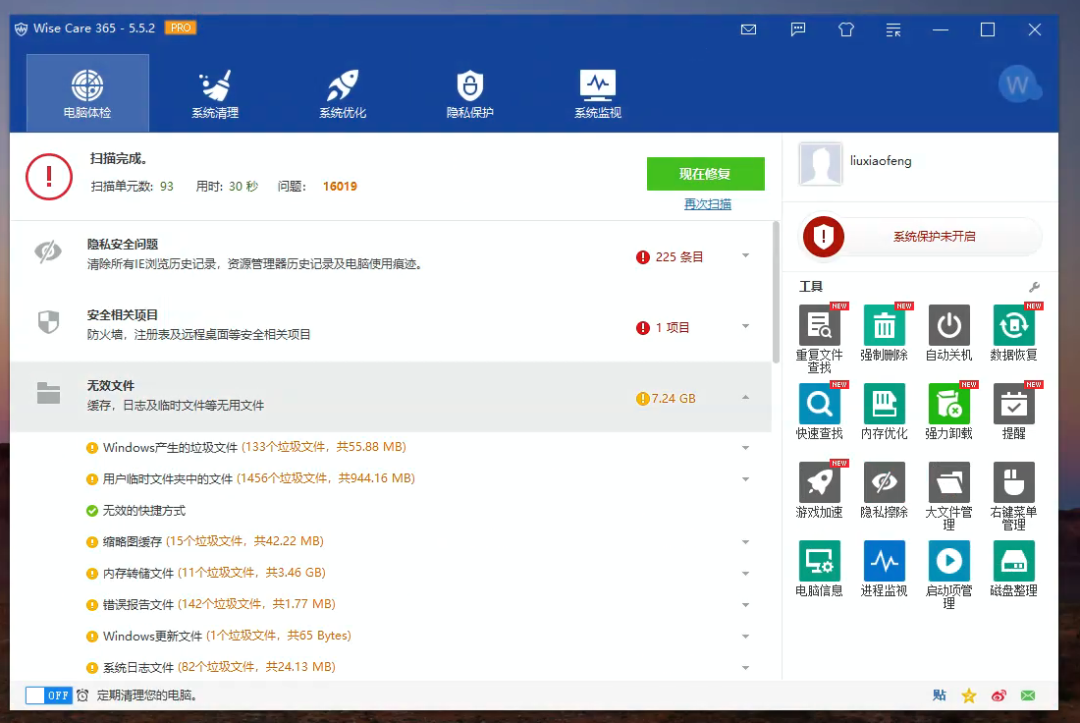Enable system protection 系统保护未开启 toggle
This screenshot has height=723, width=1080.
[922, 236]
